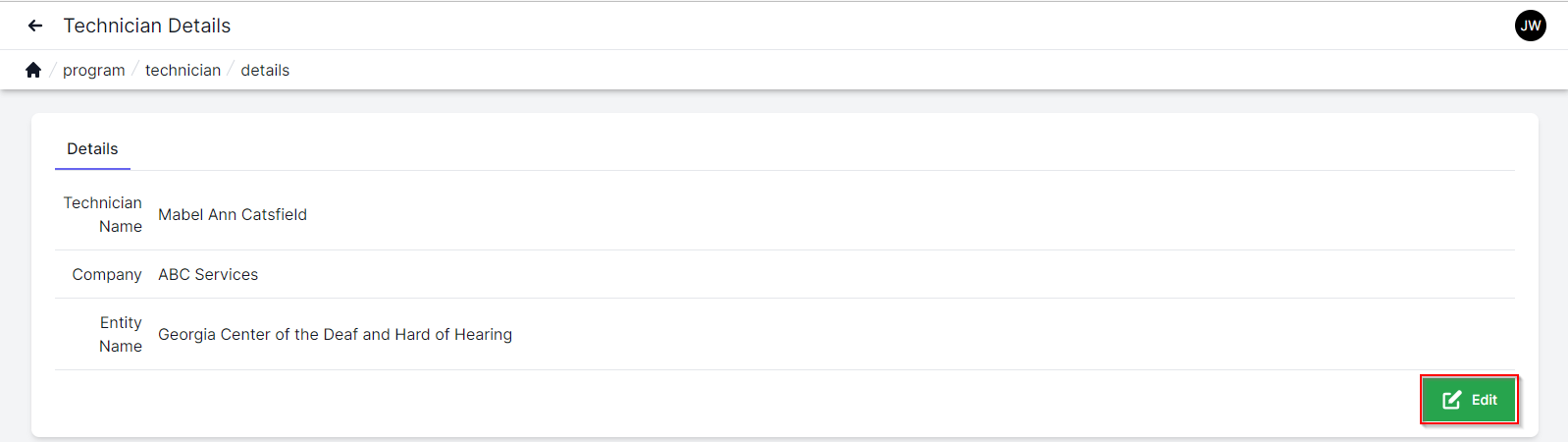Open the technician breadcrumb link
The width and height of the screenshot is (1568, 442).
[183, 70]
